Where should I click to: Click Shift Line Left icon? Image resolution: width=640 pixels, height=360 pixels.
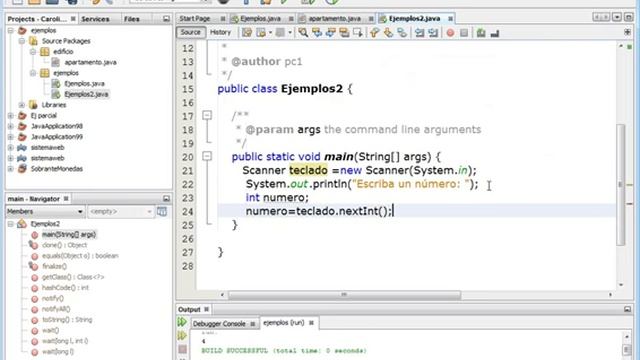click(x=419, y=33)
